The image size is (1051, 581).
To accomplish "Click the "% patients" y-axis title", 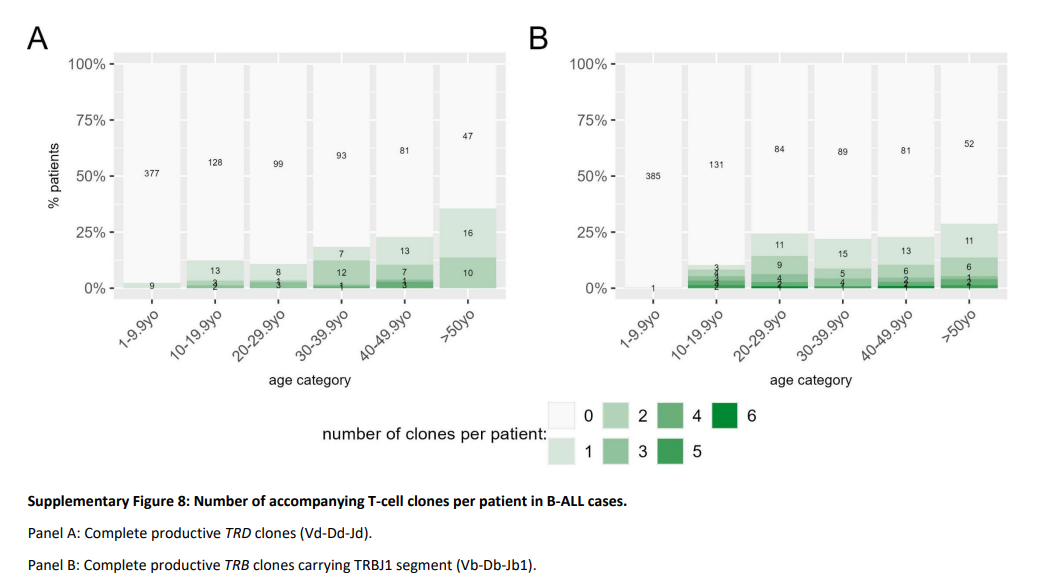I will point(57,176).
